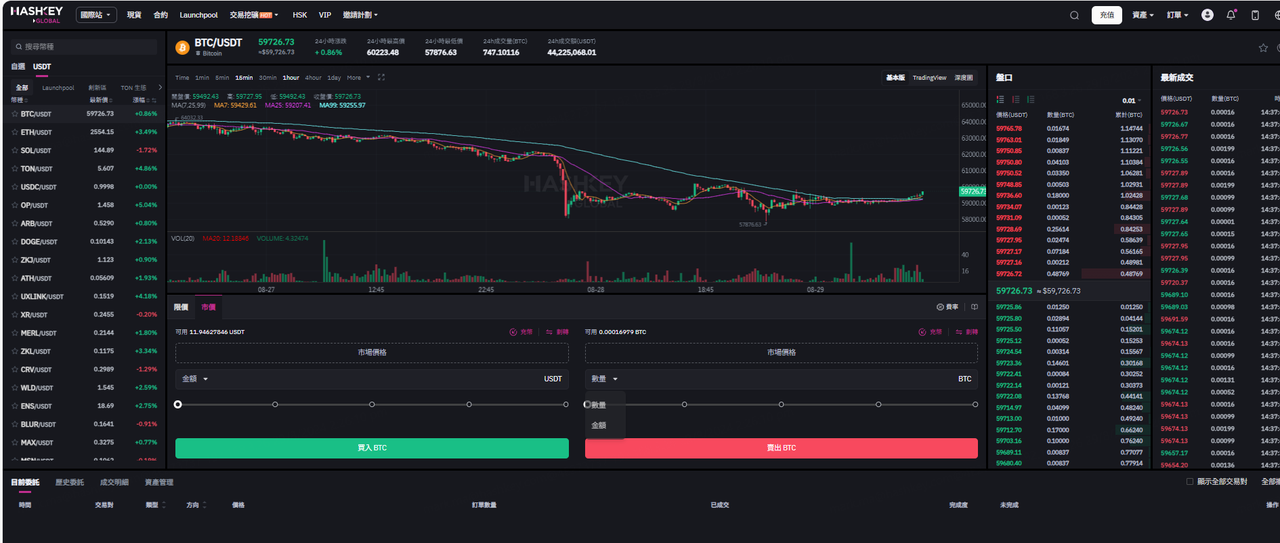
Task: Expand the 邀請計劃 dropdown menu
Action: [x=361, y=15]
